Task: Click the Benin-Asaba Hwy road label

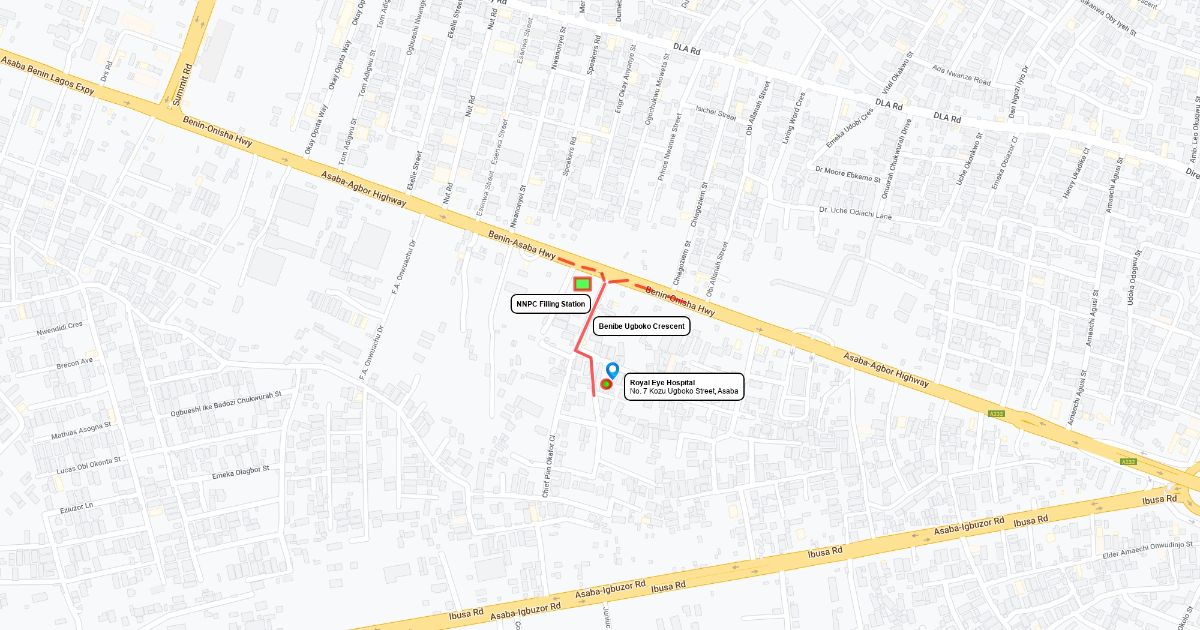Action: (x=521, y=247)
